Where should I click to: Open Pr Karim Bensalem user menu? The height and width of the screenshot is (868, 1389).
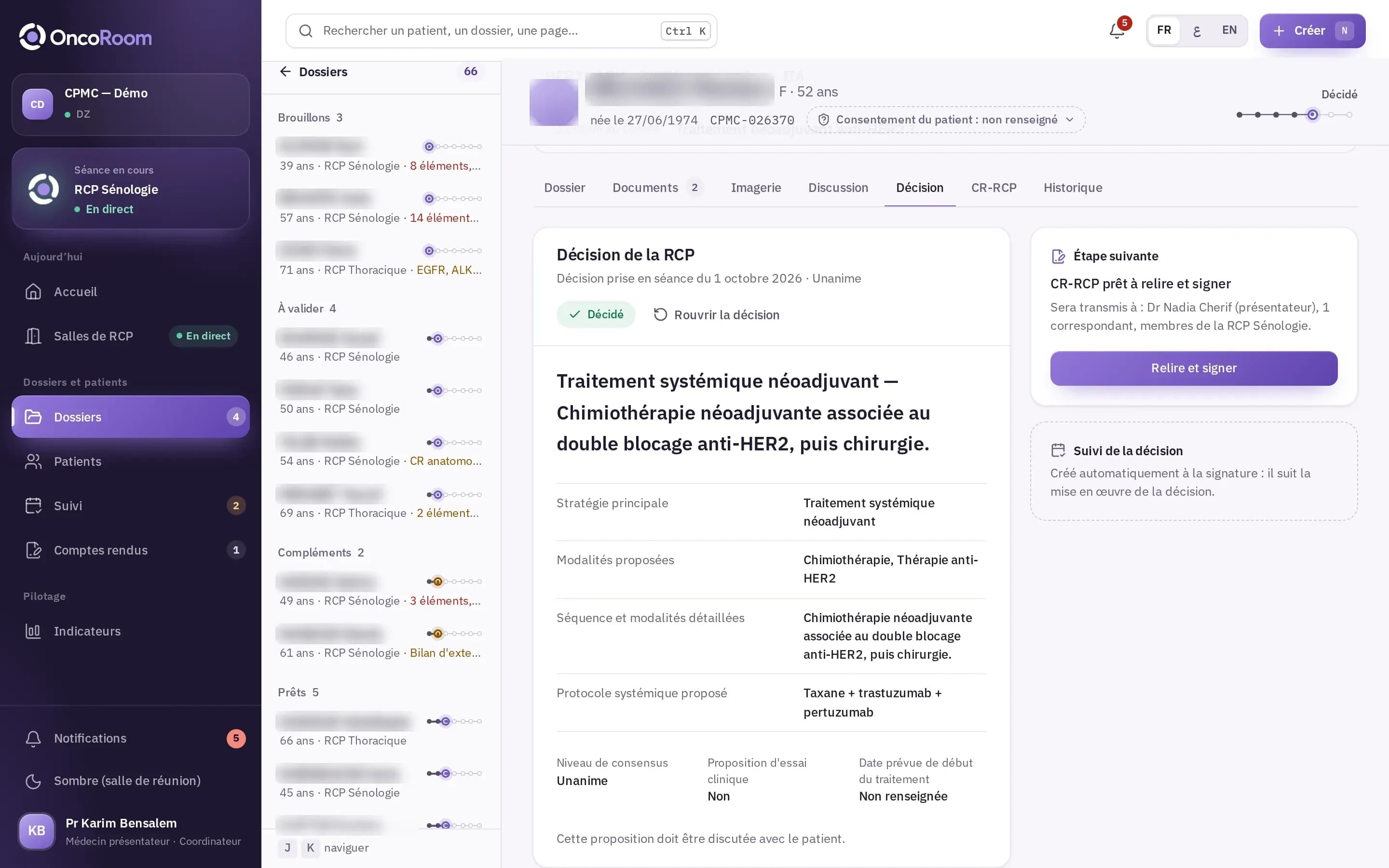[x=130, y=831]
